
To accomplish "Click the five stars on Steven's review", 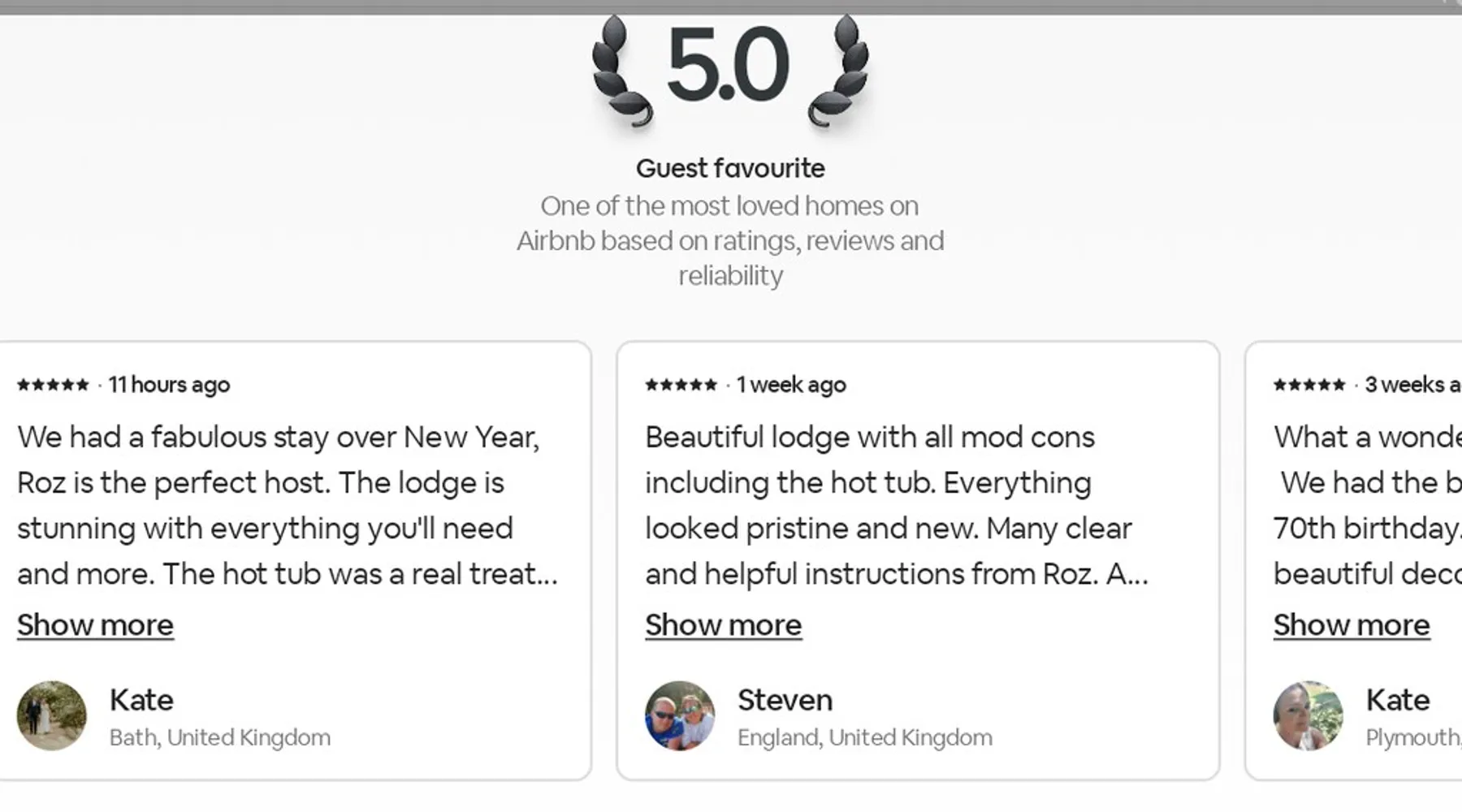I will pos(681,385).
